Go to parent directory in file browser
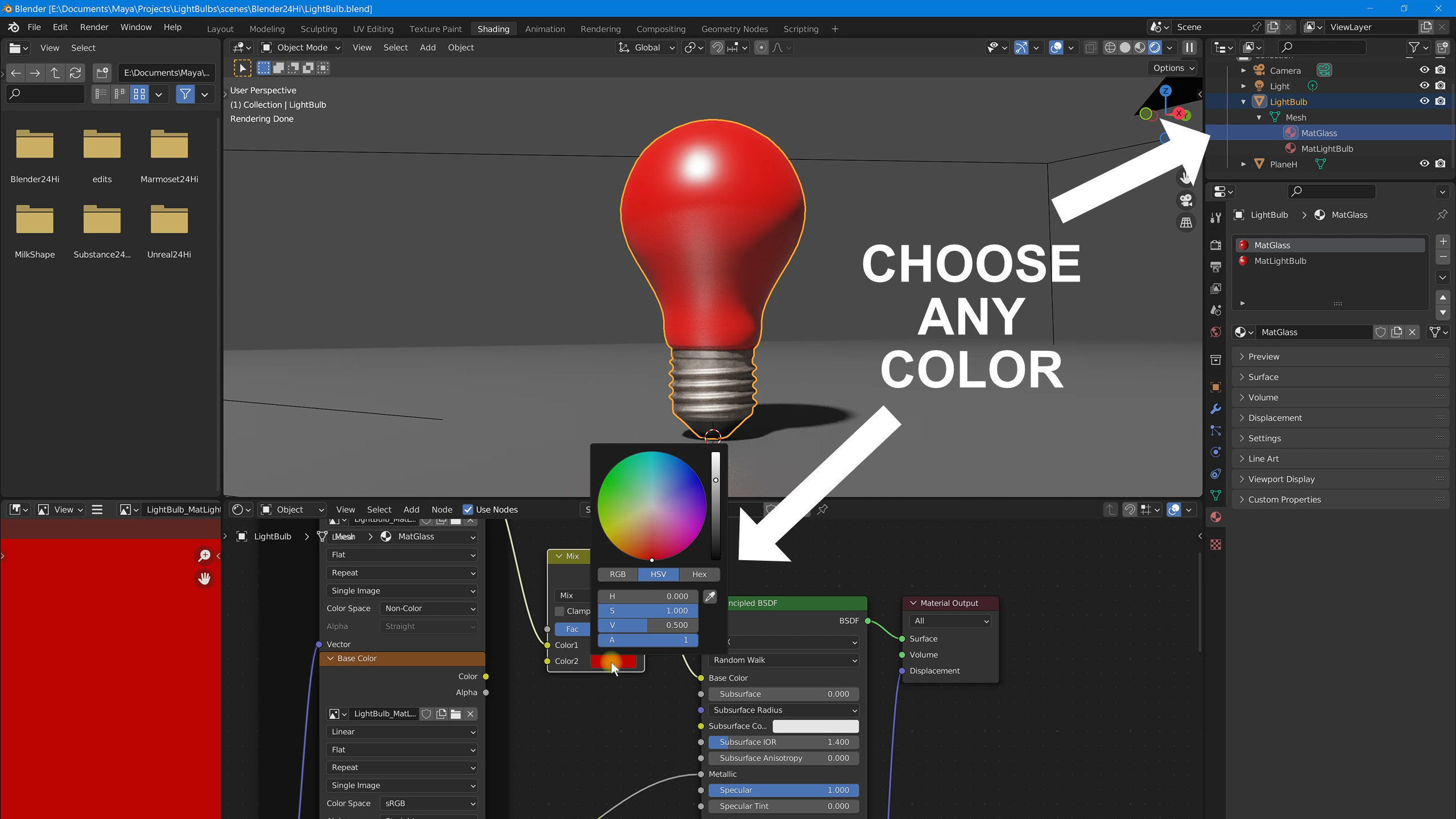1456x819 pixels. coord(55,73)
